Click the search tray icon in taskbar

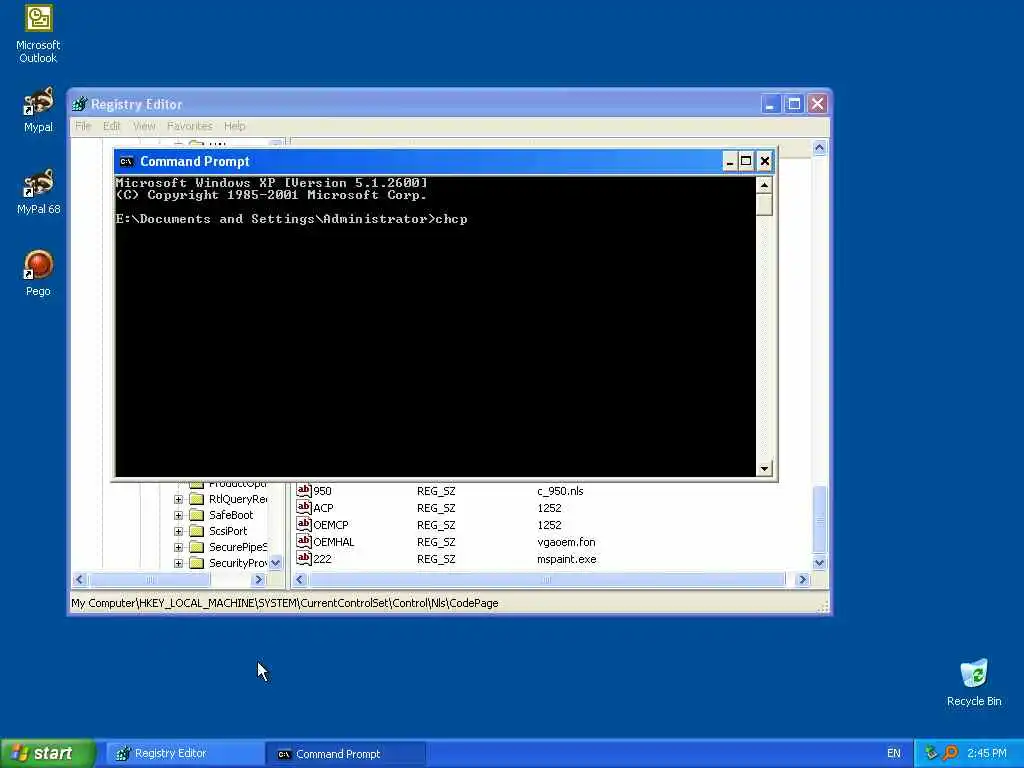click(950, 753)
